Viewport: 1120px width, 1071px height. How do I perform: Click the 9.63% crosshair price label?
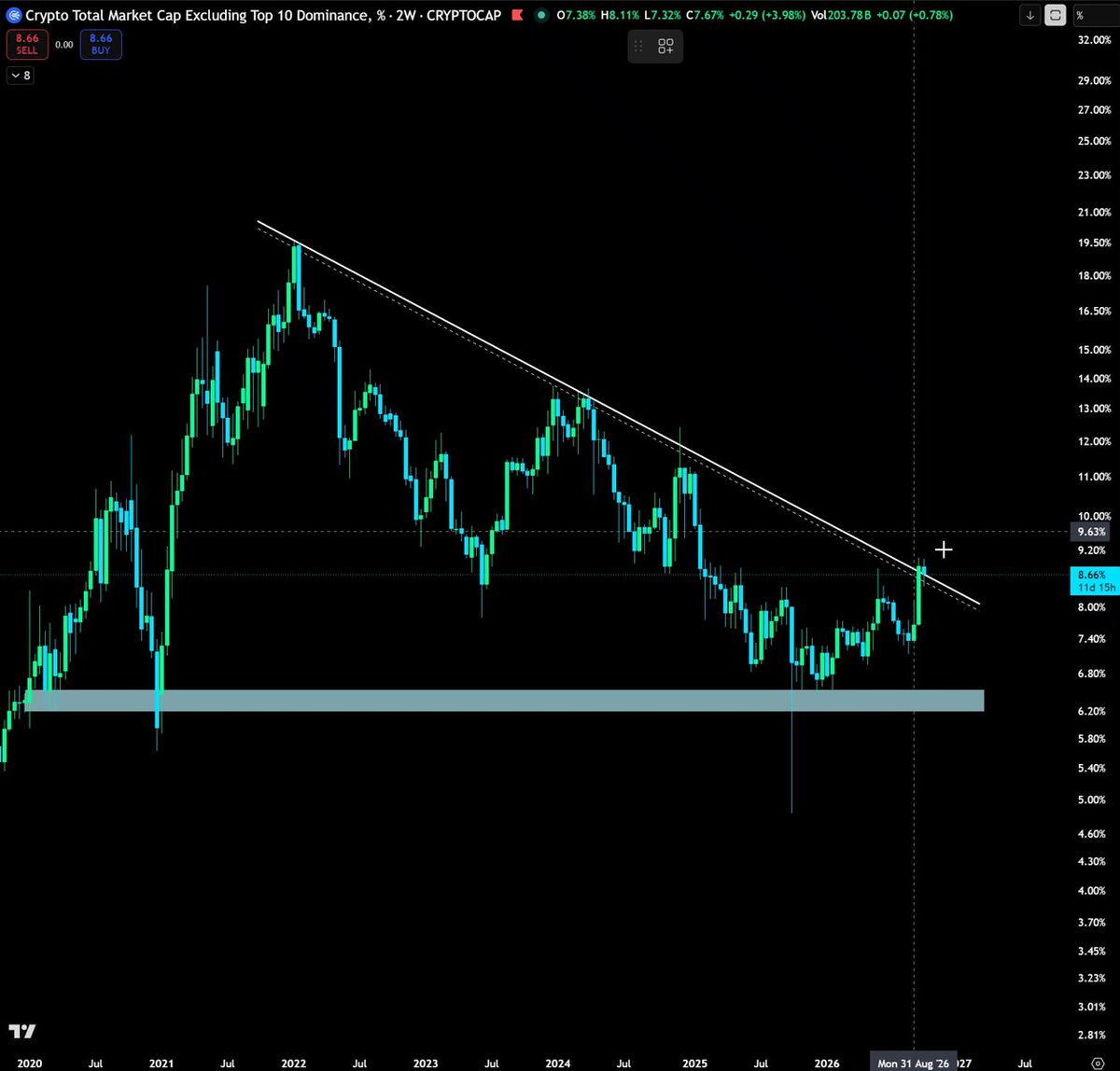click(x=1091, y=532)
